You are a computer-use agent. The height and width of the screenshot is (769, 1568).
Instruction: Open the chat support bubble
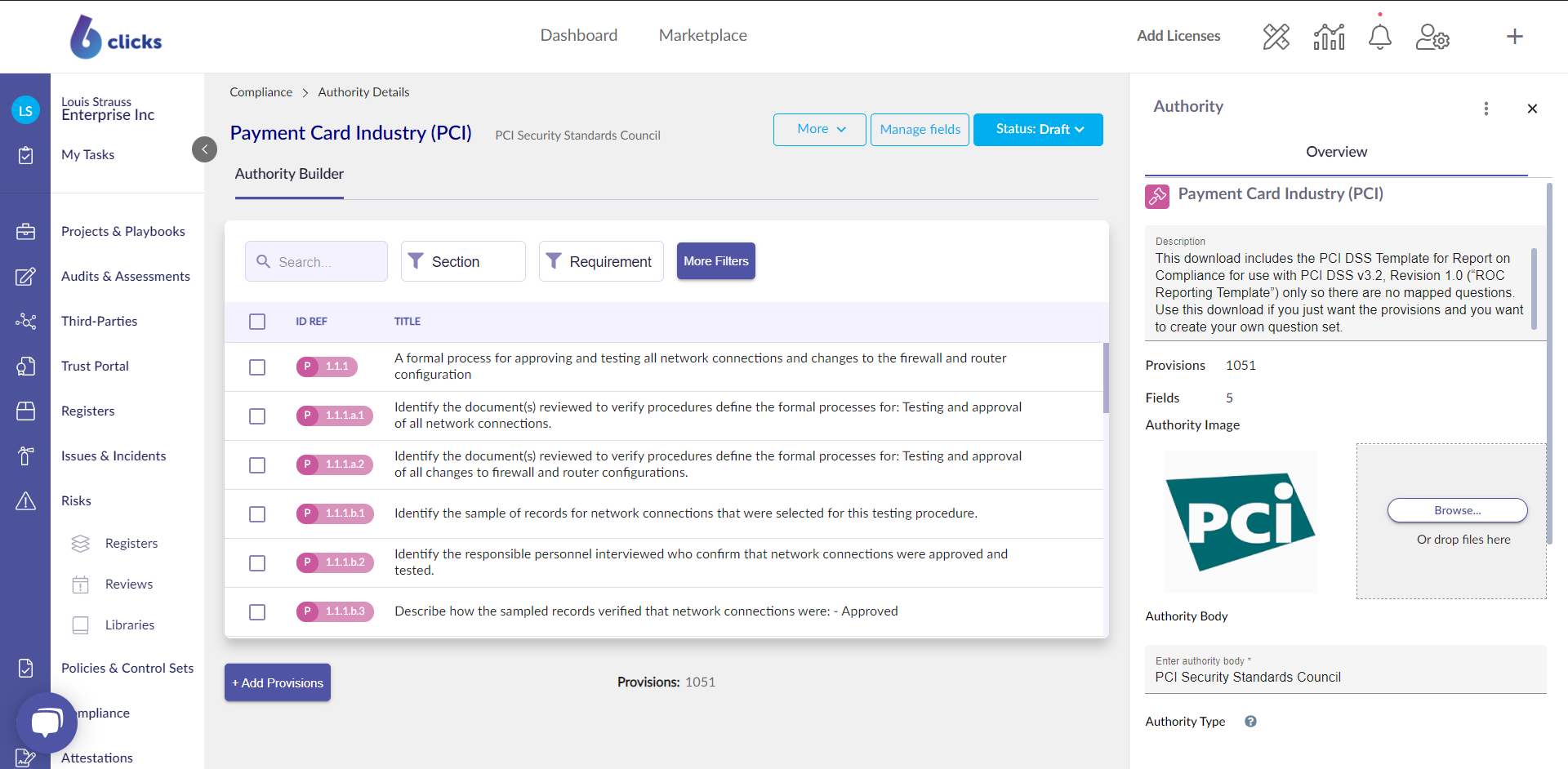tap(47, 722)
